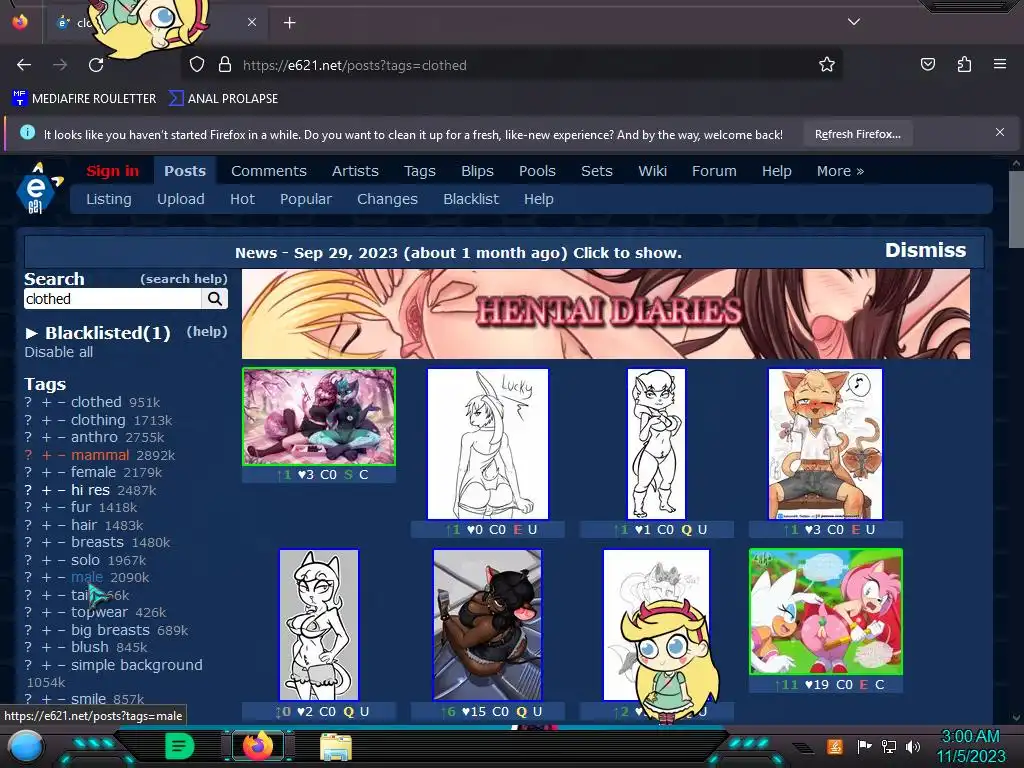The height and width of the screenshot is (768, 1024).
Task: Click the page vertical scrollbar thumb
Action: pos(1016,209)
